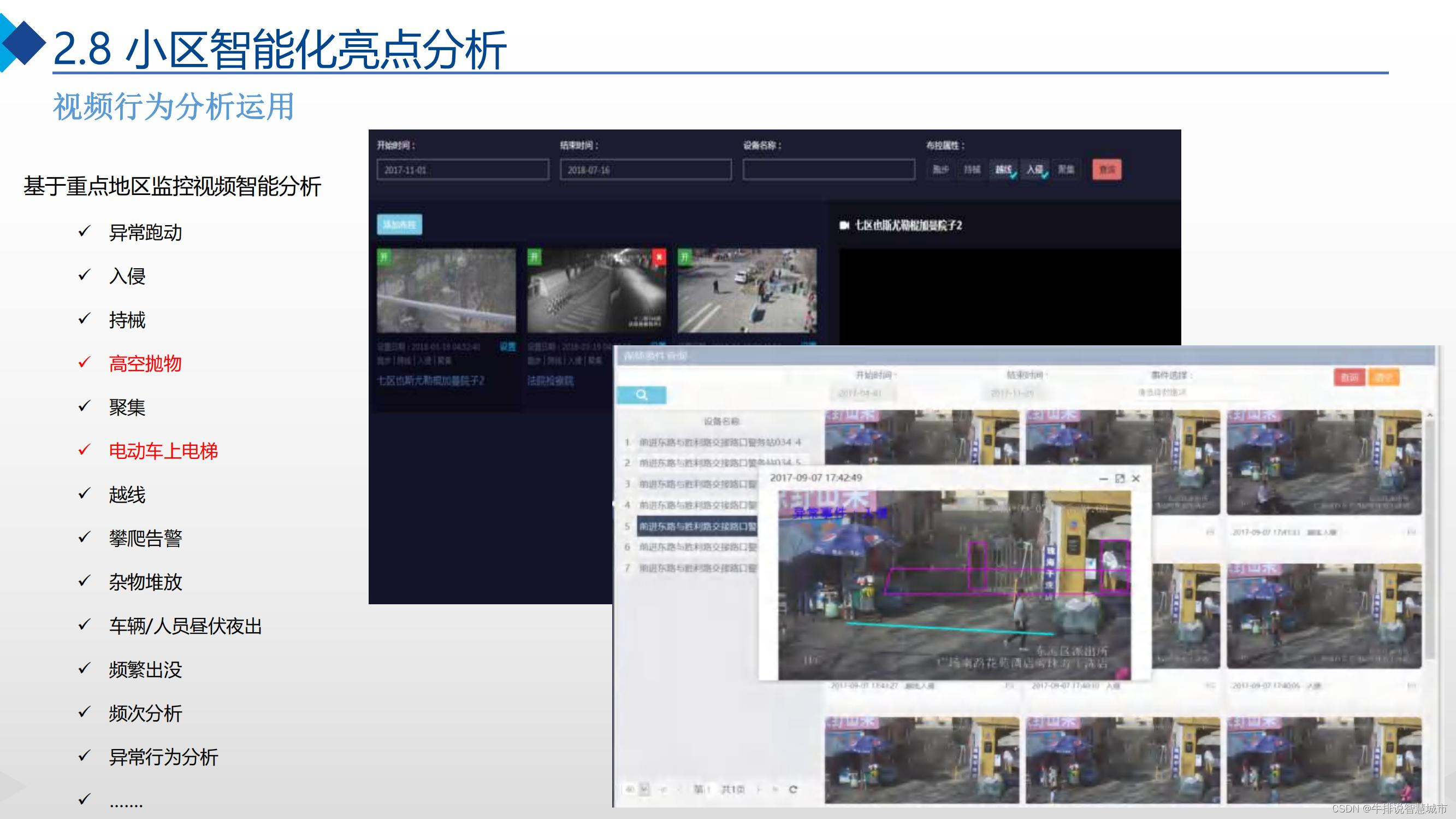Minimize the event snapshot popup window

1103,479
